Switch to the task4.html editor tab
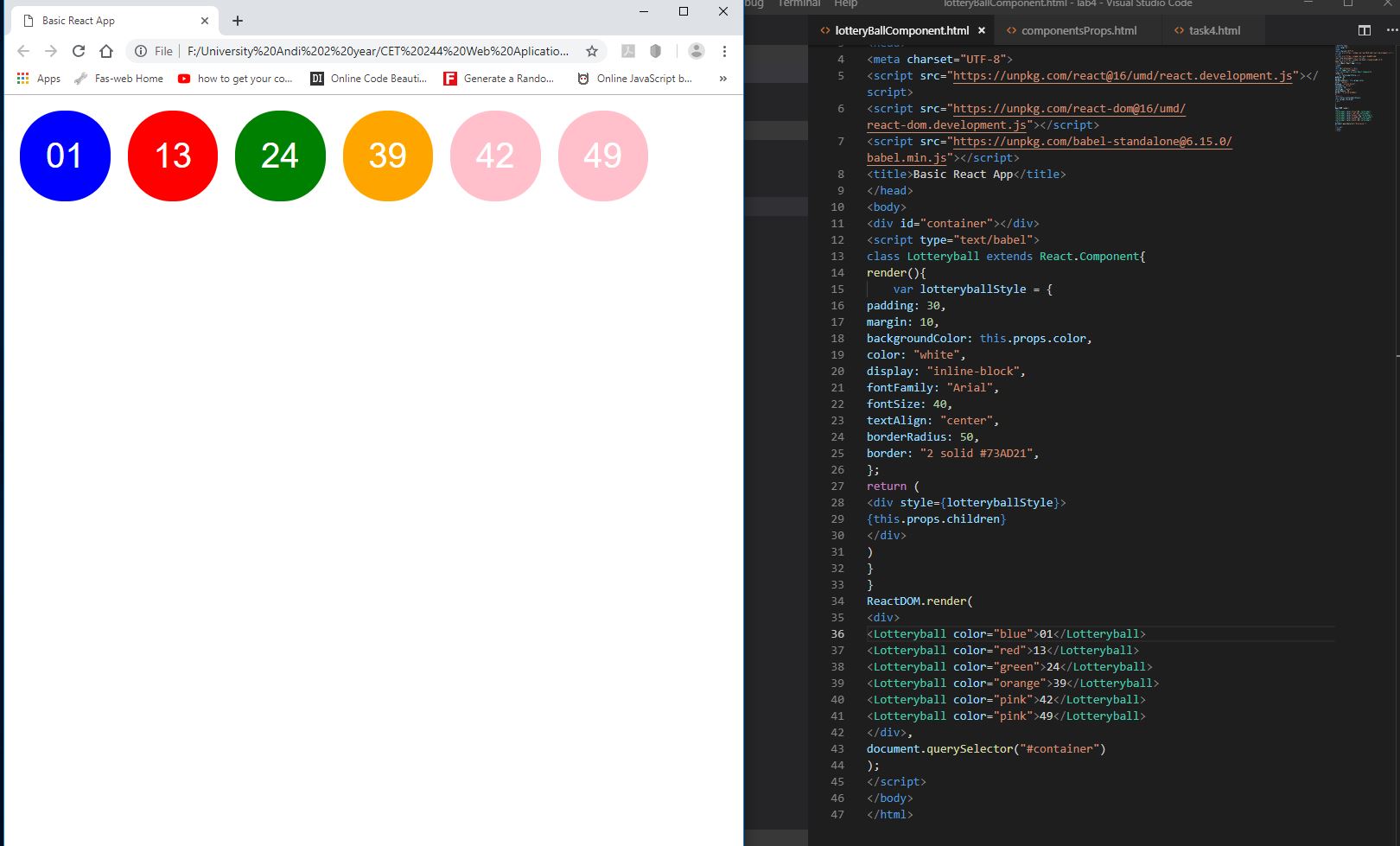Image resolution: width=1400 pixels, height=846 pixels. (1213, 30)
